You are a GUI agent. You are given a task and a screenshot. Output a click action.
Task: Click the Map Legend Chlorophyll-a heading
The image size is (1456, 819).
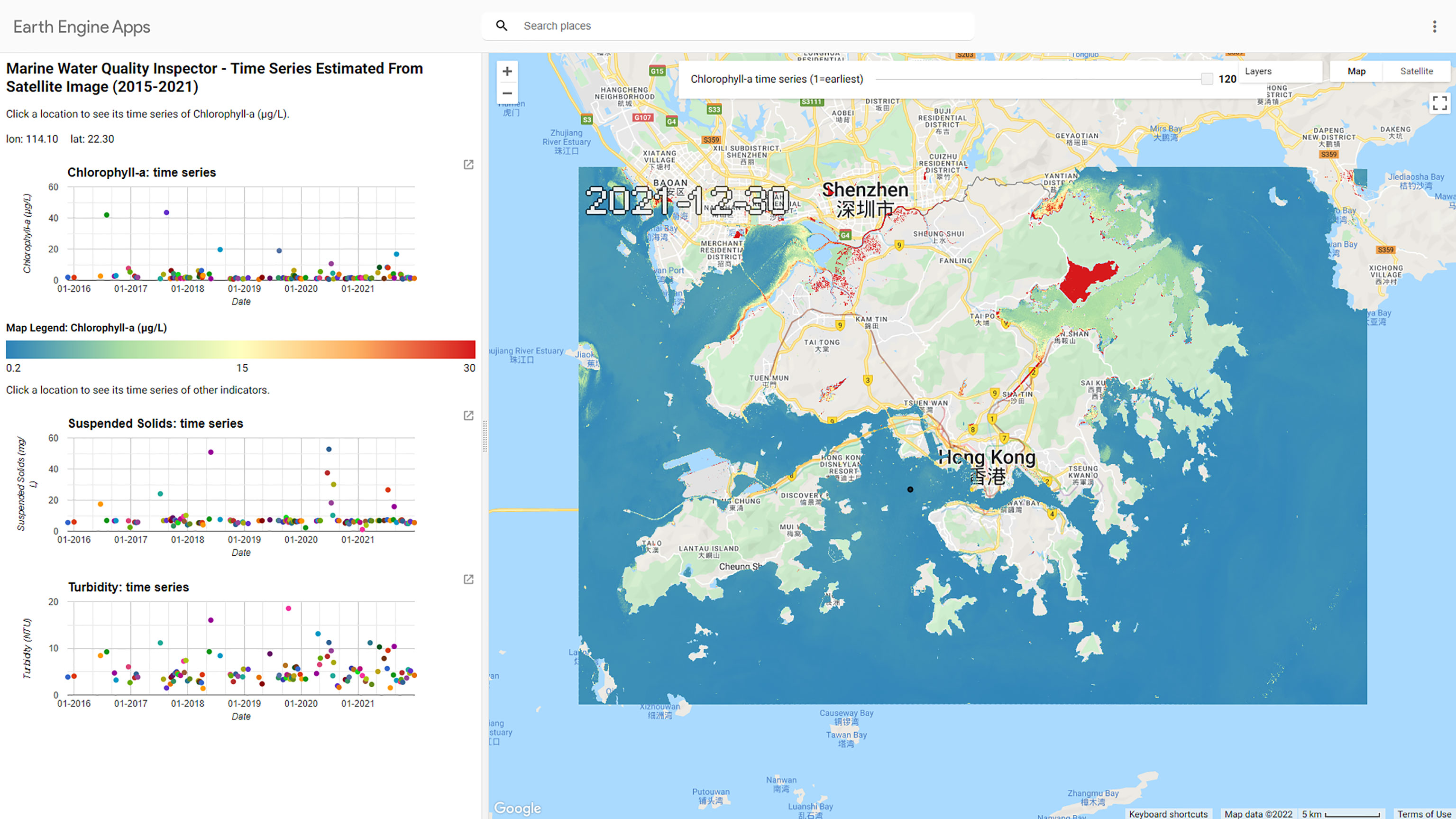(x=86, y=328)
